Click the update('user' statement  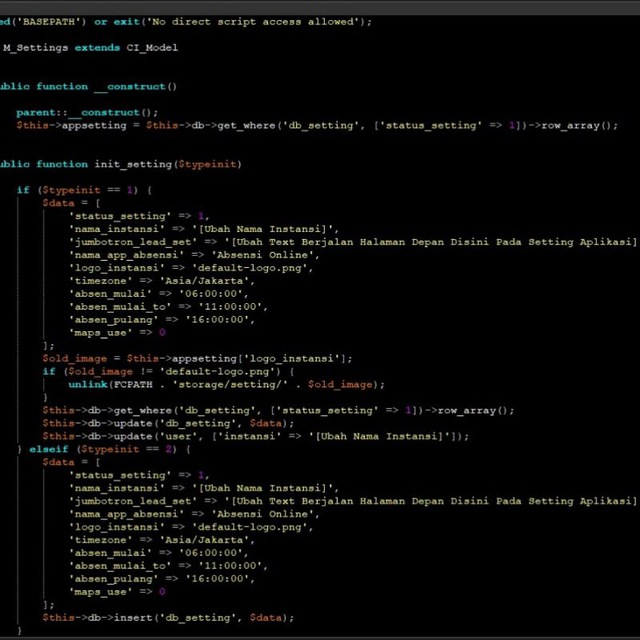tap(256, 436)
